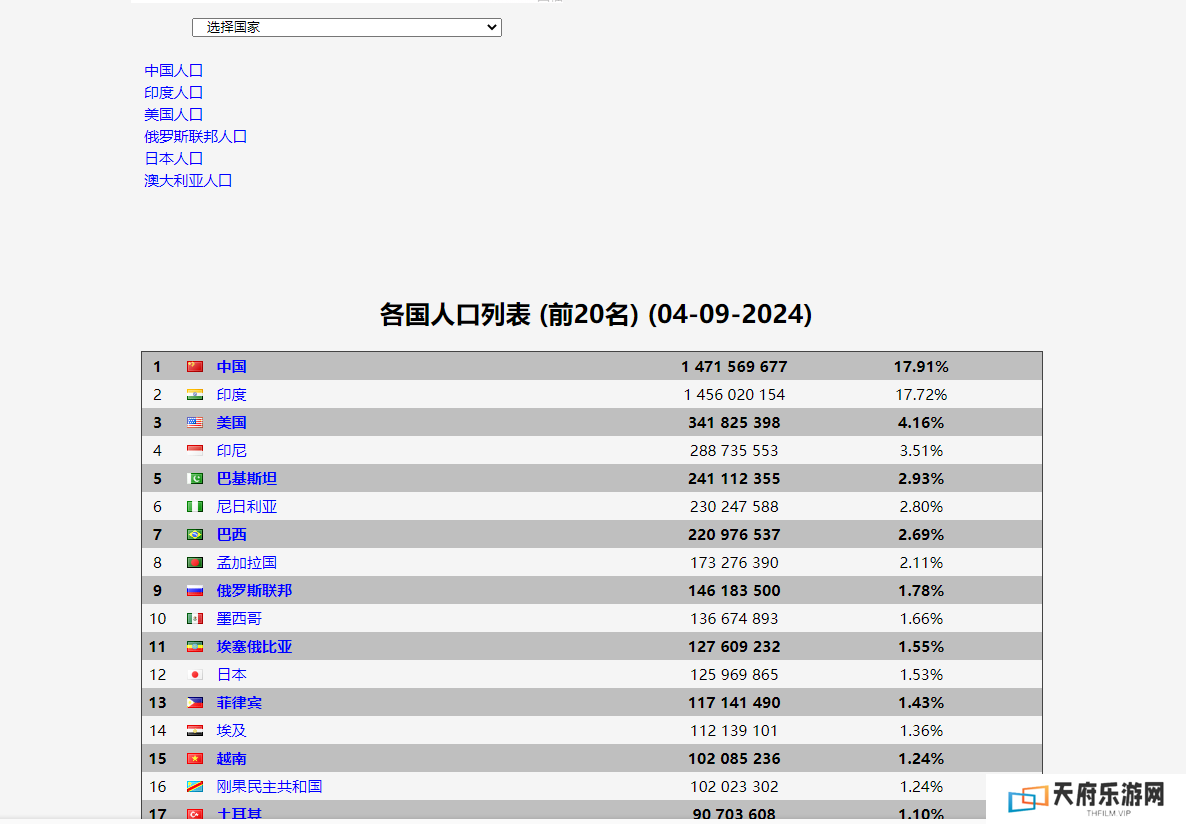Open the 中国人口 link
Viewport: 1186px width, 824px height.
pyautogui.click(x=173, y=70)
